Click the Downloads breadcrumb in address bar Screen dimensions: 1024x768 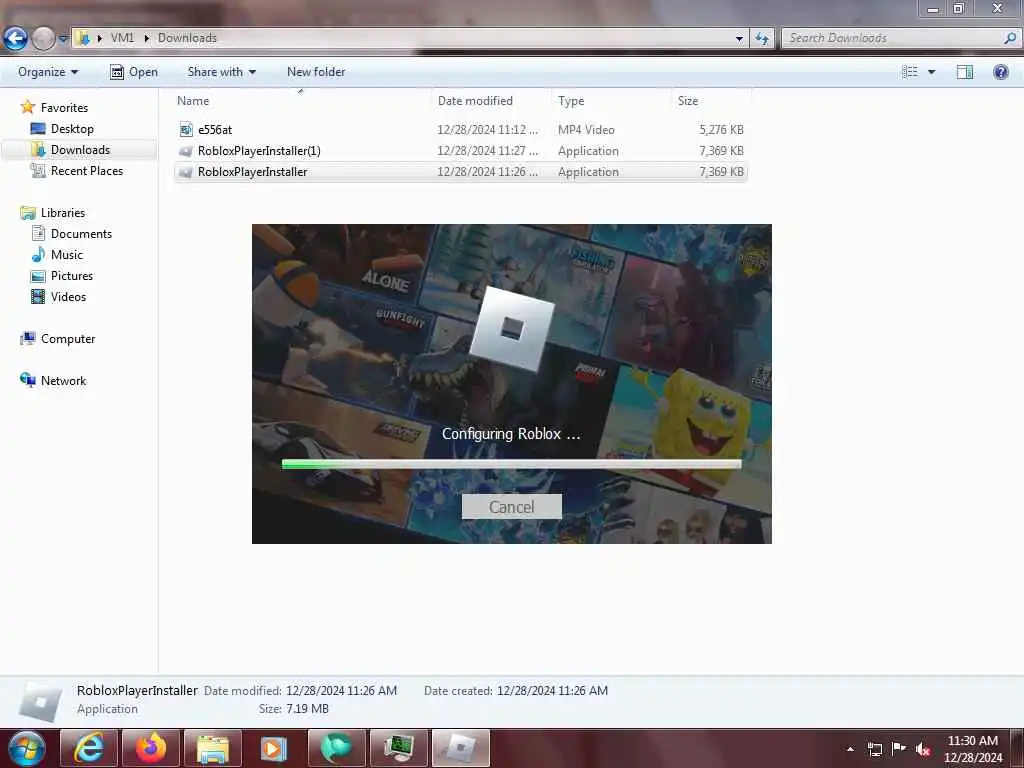point(187,38)
